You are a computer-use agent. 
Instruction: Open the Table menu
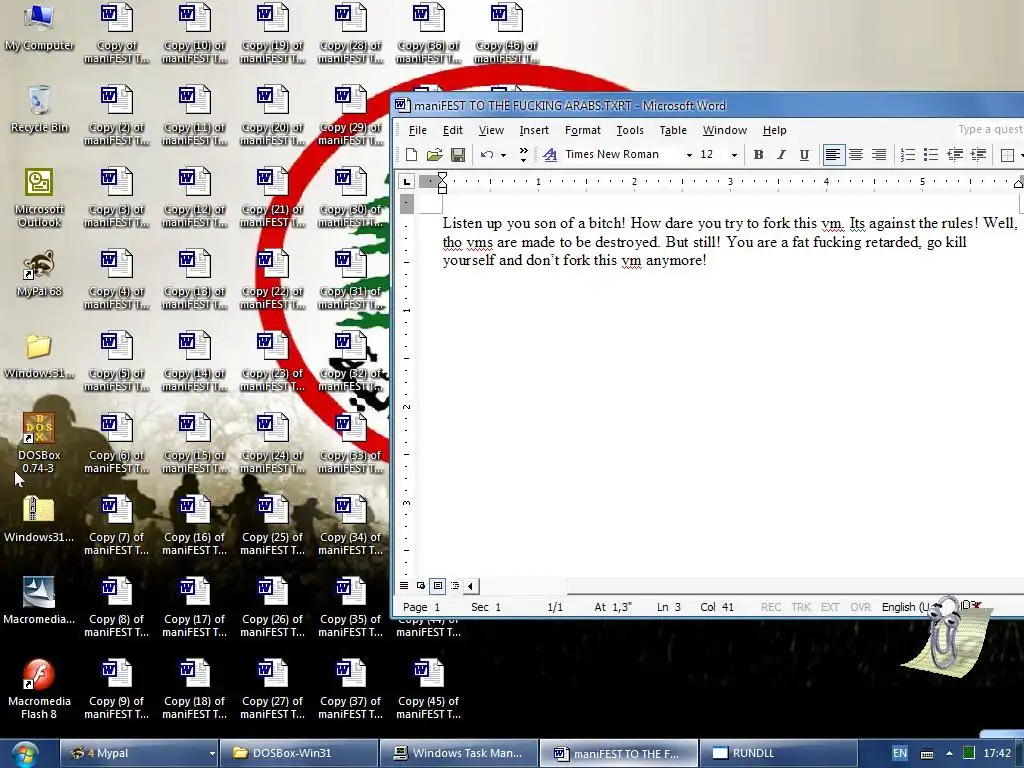point(673,130)
